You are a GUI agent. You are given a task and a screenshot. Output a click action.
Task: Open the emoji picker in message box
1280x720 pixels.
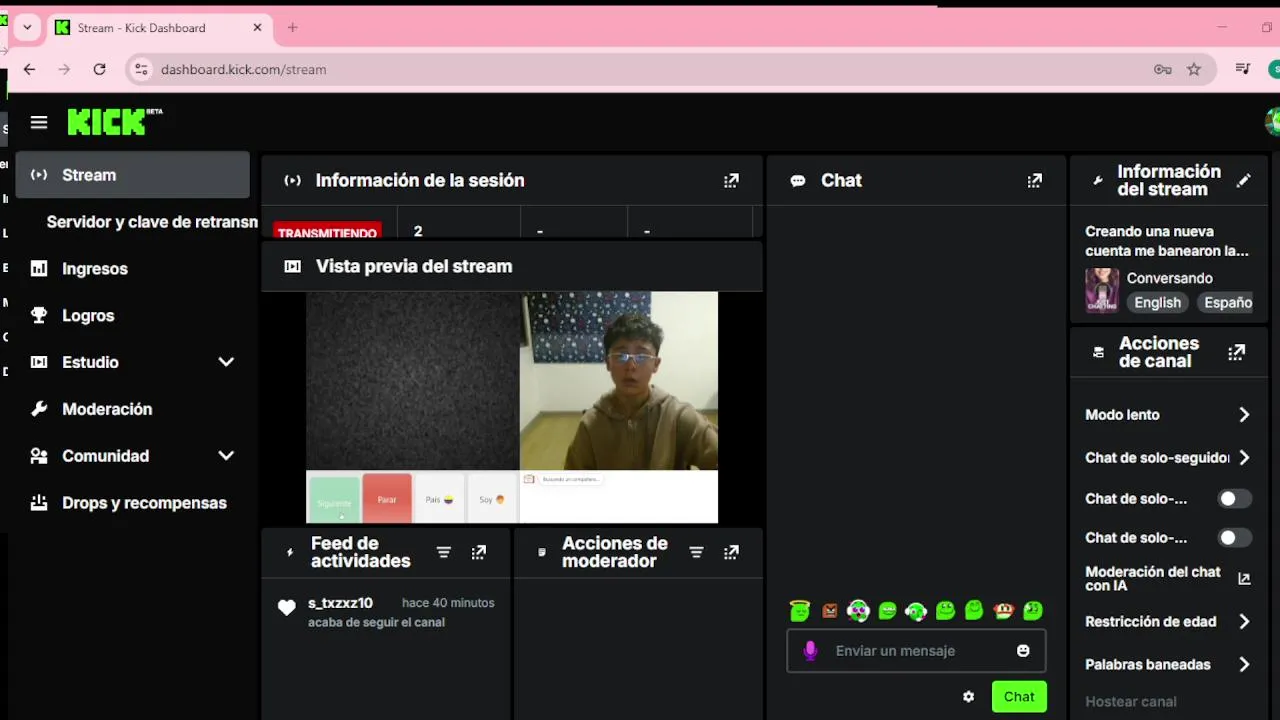coord(1023,651)
